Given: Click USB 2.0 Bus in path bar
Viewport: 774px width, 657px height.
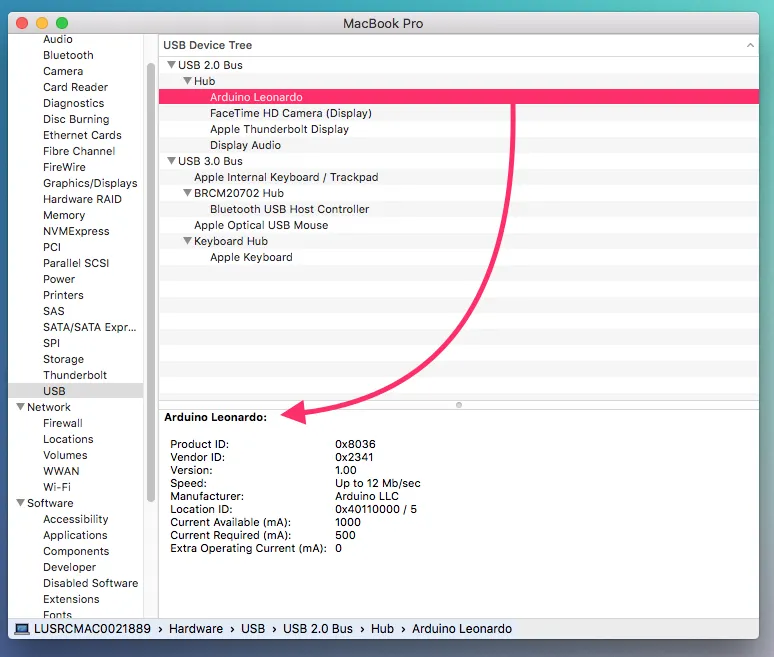Looking at the screenshot, I should tap(317, 628).
